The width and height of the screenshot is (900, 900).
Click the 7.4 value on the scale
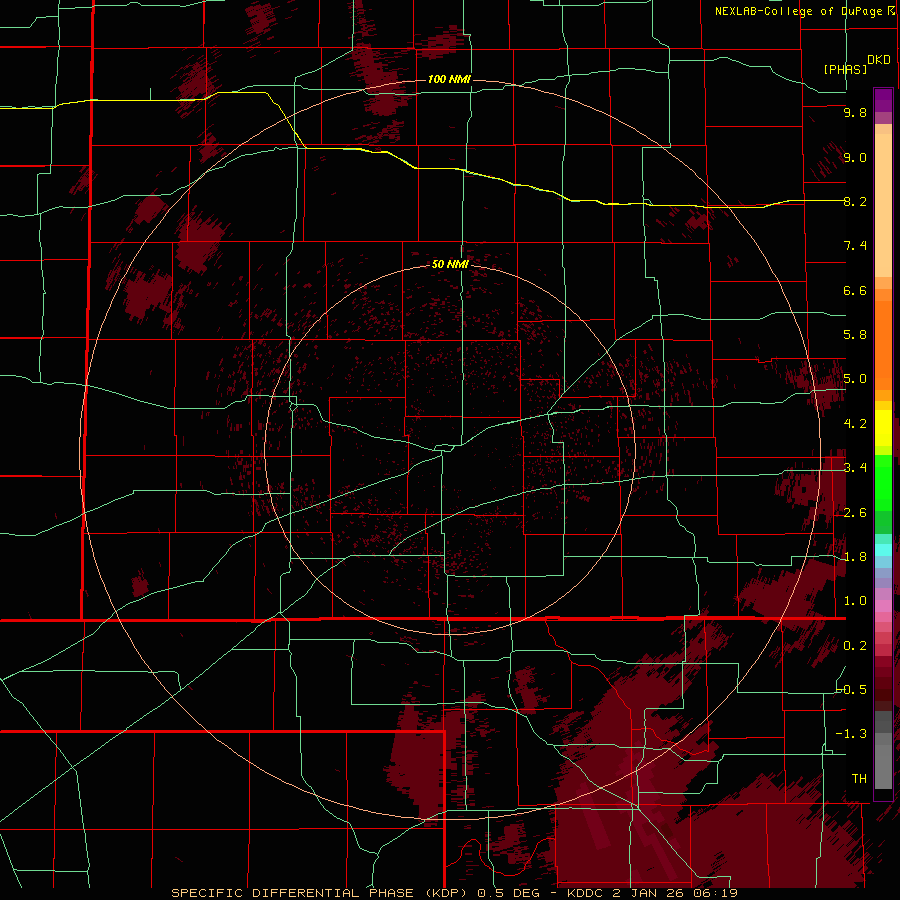pyautogui.click(x=855, y=246)
